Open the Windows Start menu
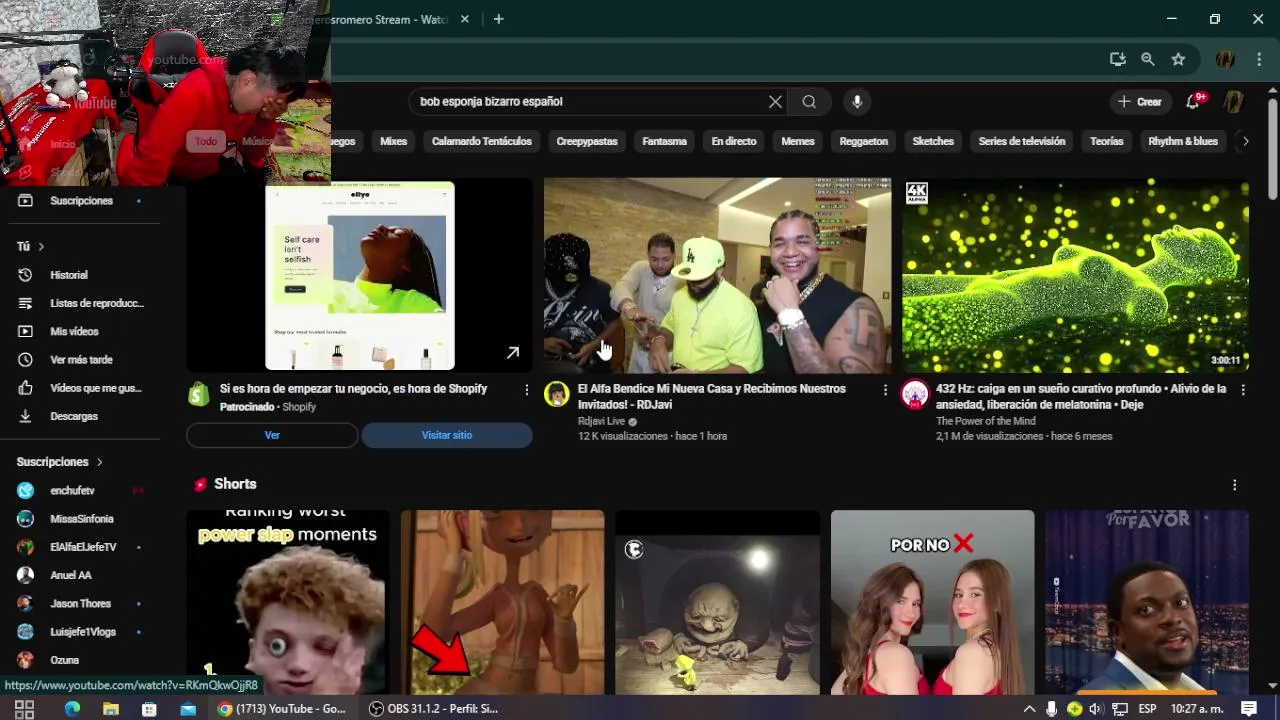This screenshot has height=720, width=1280. click(24, 709)
